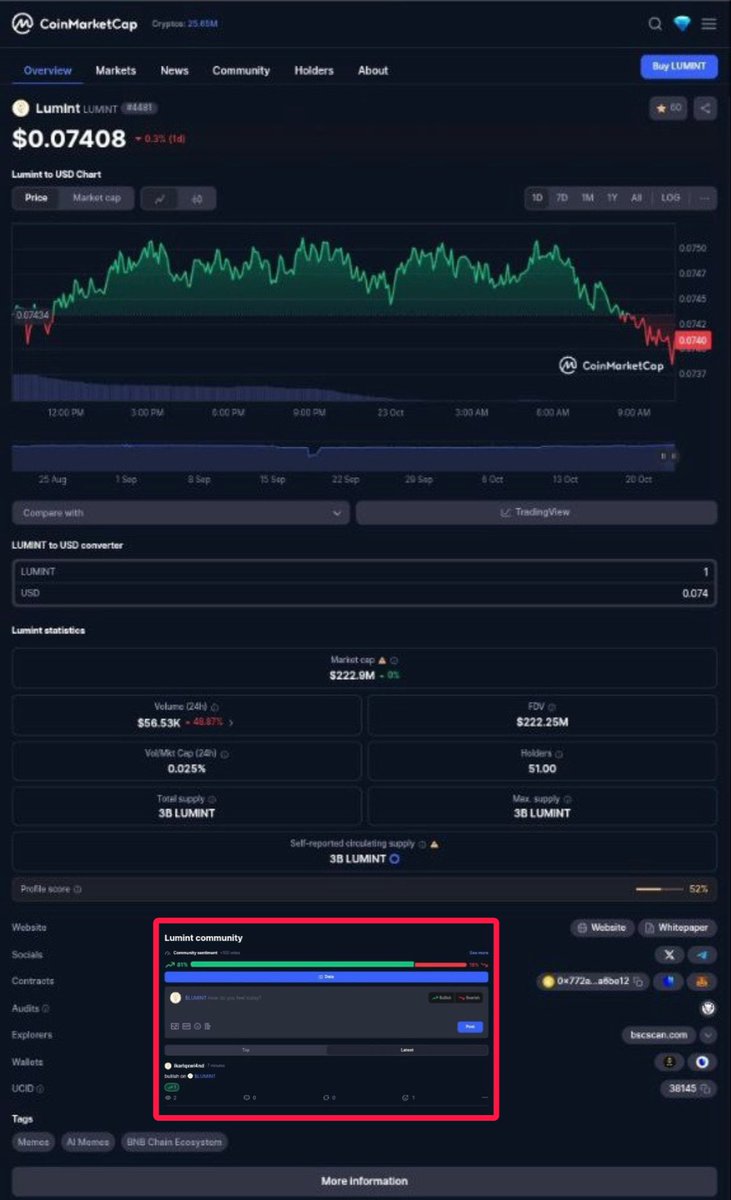
Task: Open the Community tab
Action: 241,70
